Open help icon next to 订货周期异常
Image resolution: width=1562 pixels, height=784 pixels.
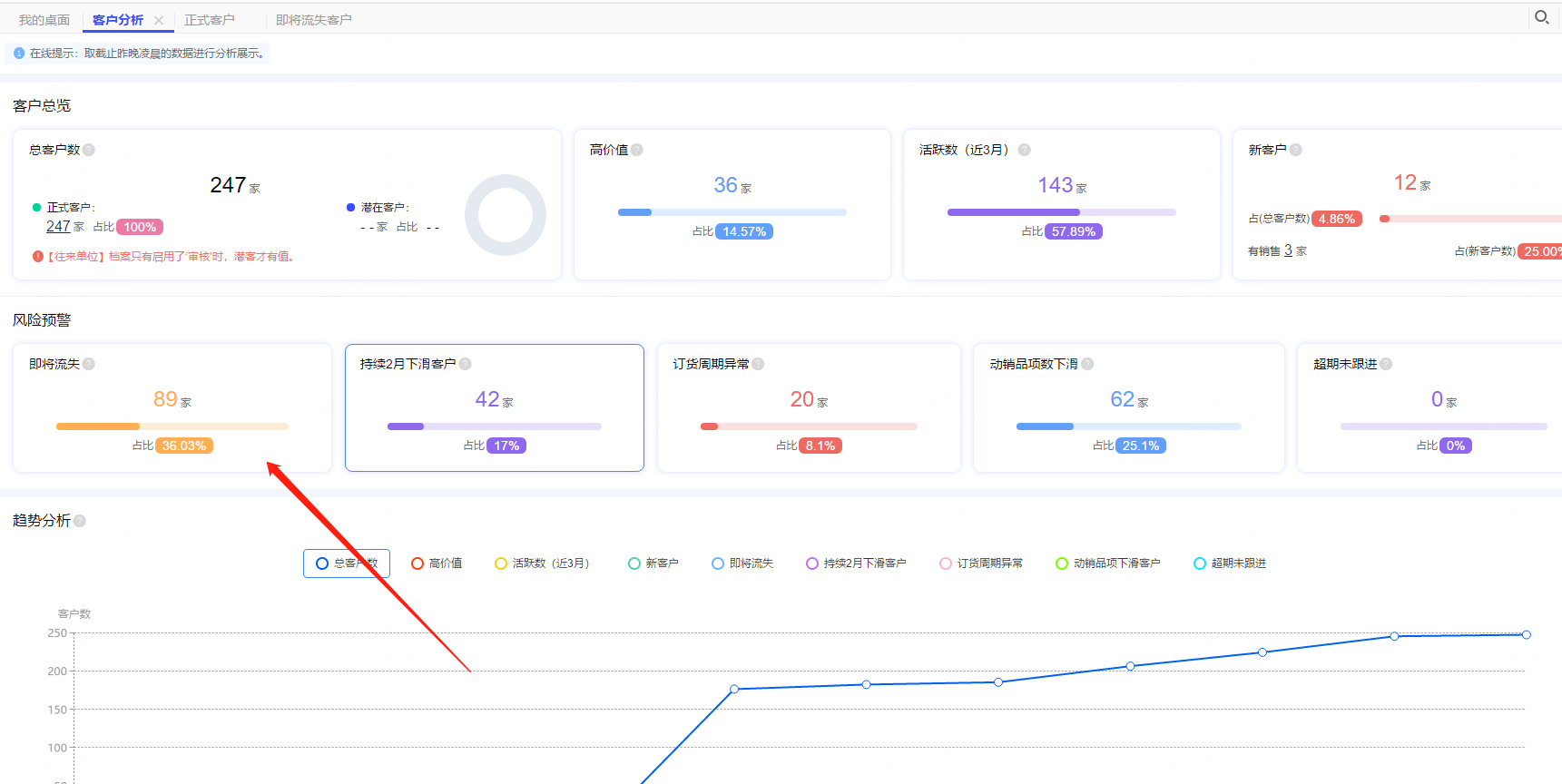point(758,364)
